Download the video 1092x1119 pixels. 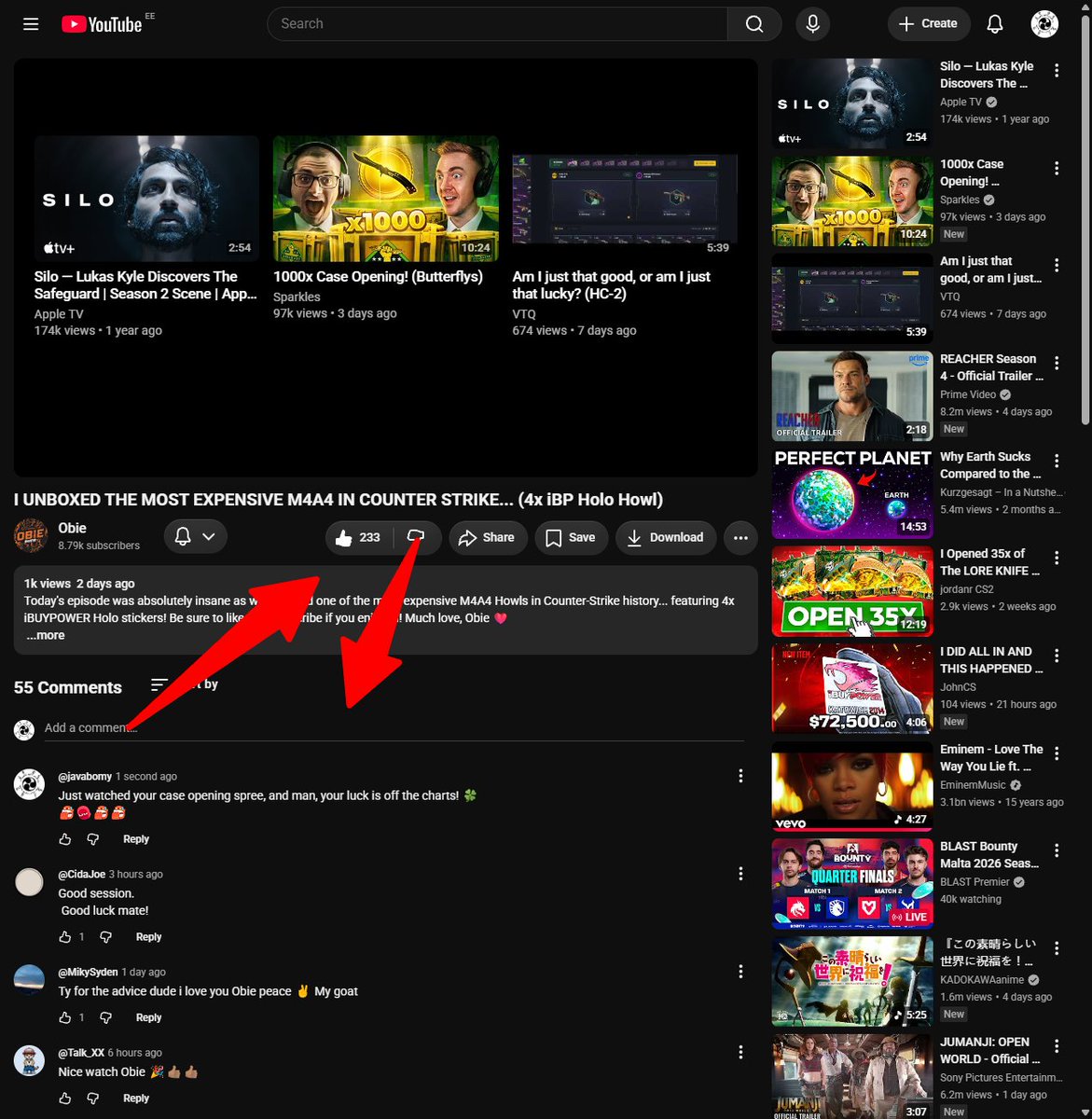[x=666, y=537]
